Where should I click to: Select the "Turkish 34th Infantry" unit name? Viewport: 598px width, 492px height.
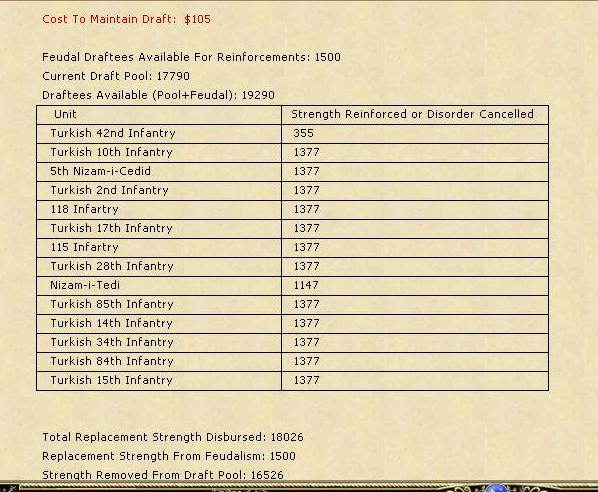112,342
